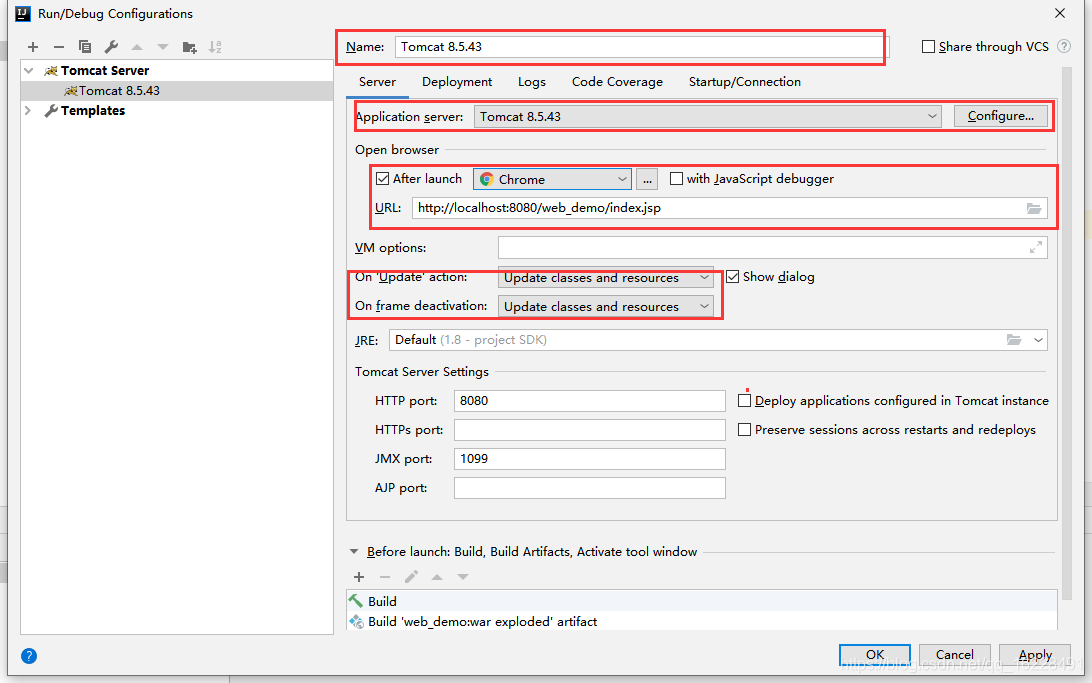This screenshot has height=683, width=1092.
Task: Add new configuration with plus icon
Action: (33, 47)
